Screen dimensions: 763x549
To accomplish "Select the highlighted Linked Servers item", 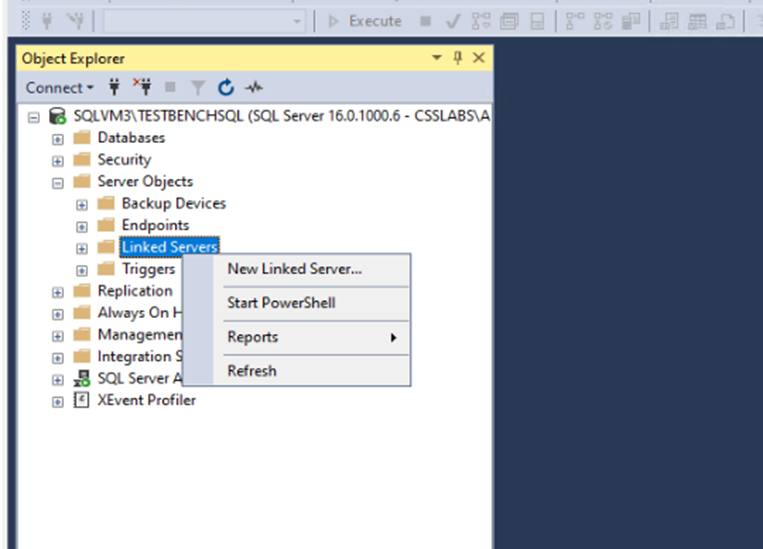I will point(169,247).
